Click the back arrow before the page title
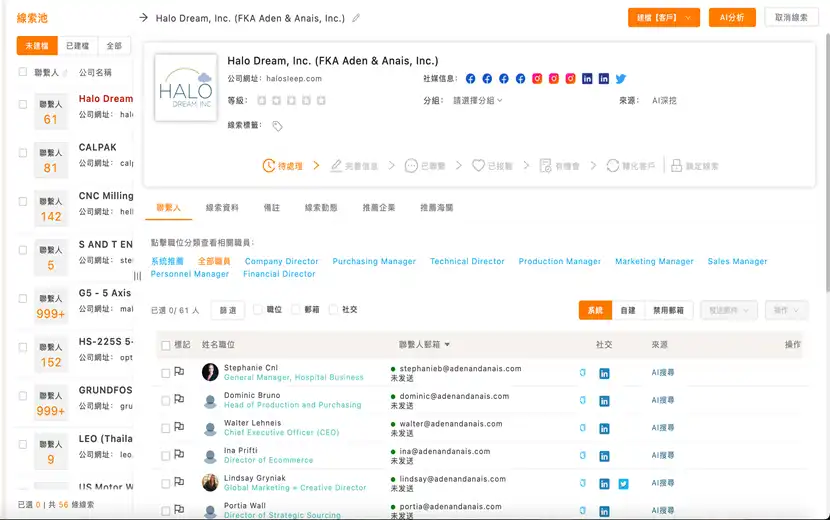Image resolution: width=830 pixels, height=520 pixels. pos(143,18)
